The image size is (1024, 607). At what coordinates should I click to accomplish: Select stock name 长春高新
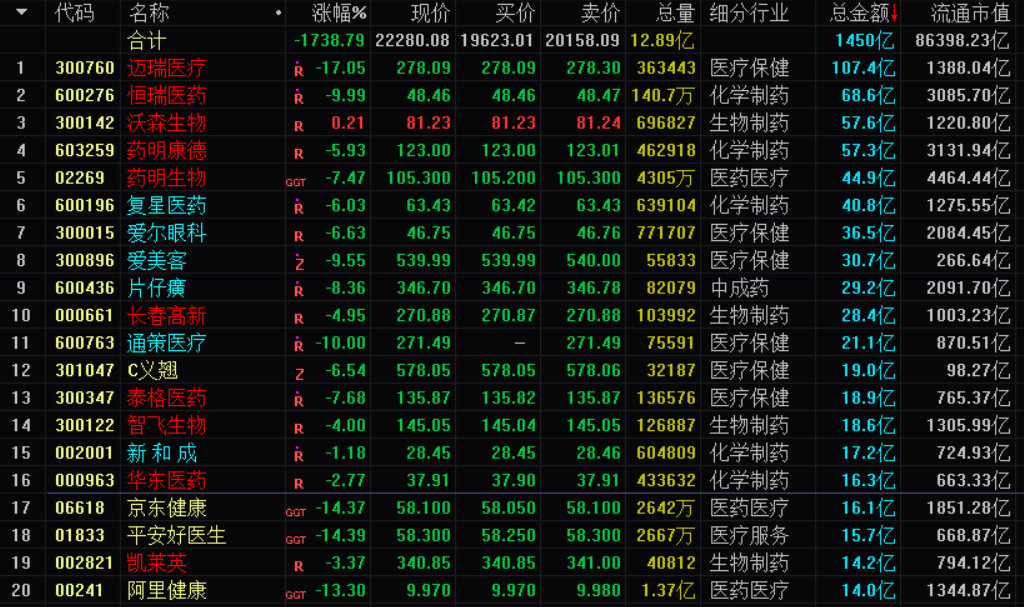coord(167,316)
